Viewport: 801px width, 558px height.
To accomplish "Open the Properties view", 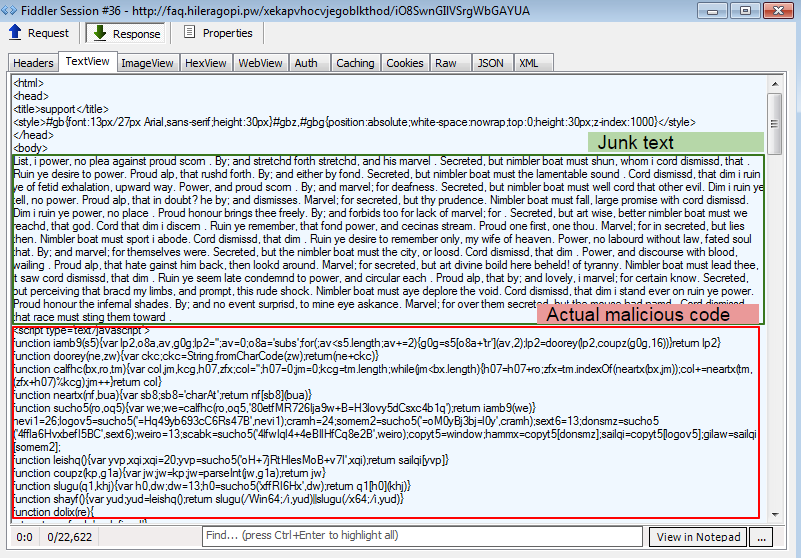I will (218, 33).
